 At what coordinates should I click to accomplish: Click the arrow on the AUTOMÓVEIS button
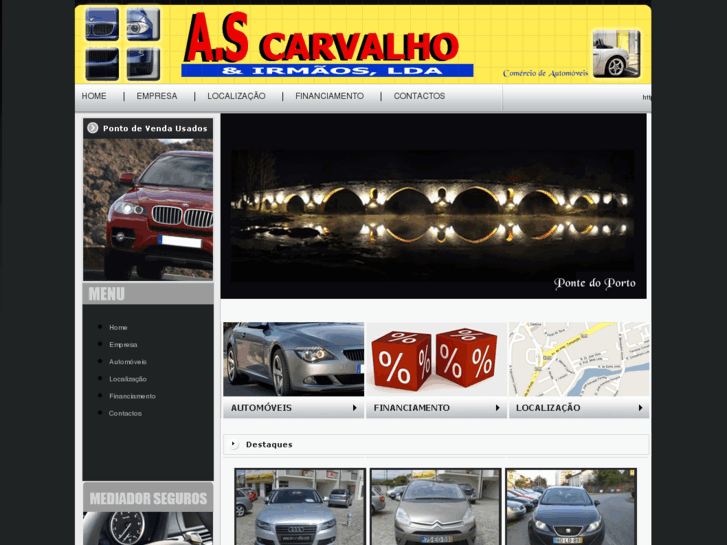tap(355, 408)
